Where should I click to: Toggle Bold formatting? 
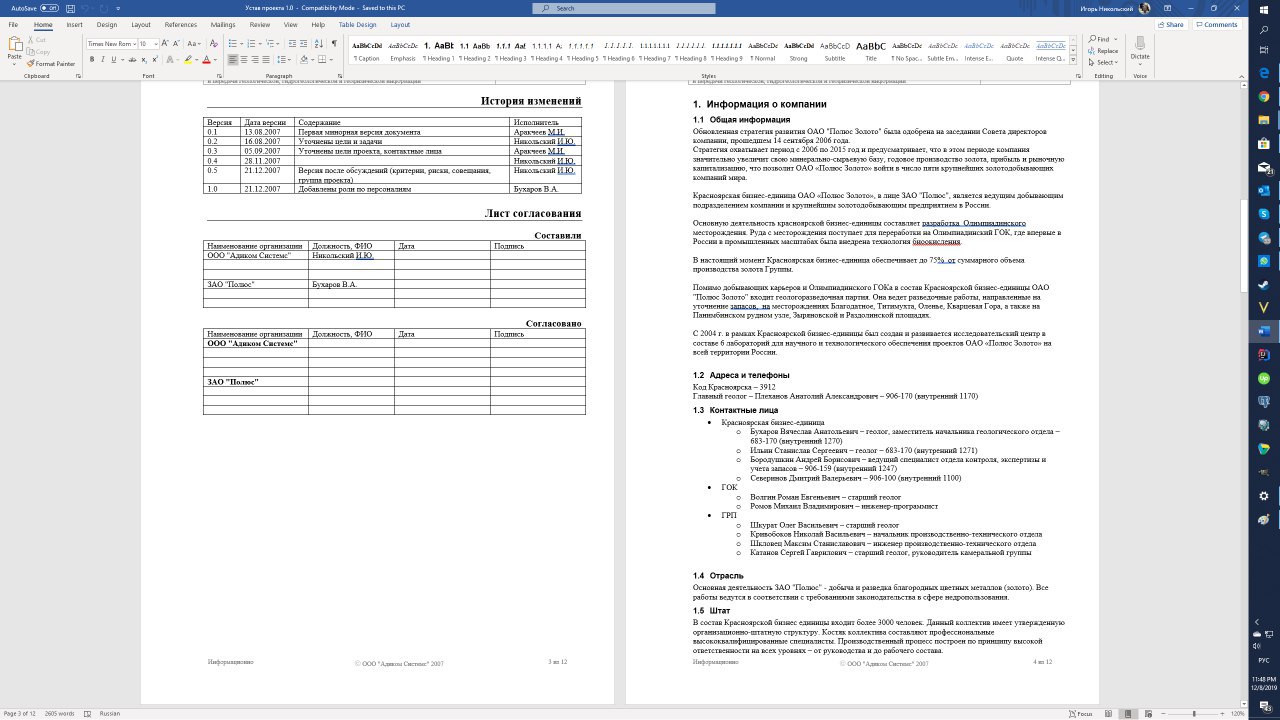[91, 60]
